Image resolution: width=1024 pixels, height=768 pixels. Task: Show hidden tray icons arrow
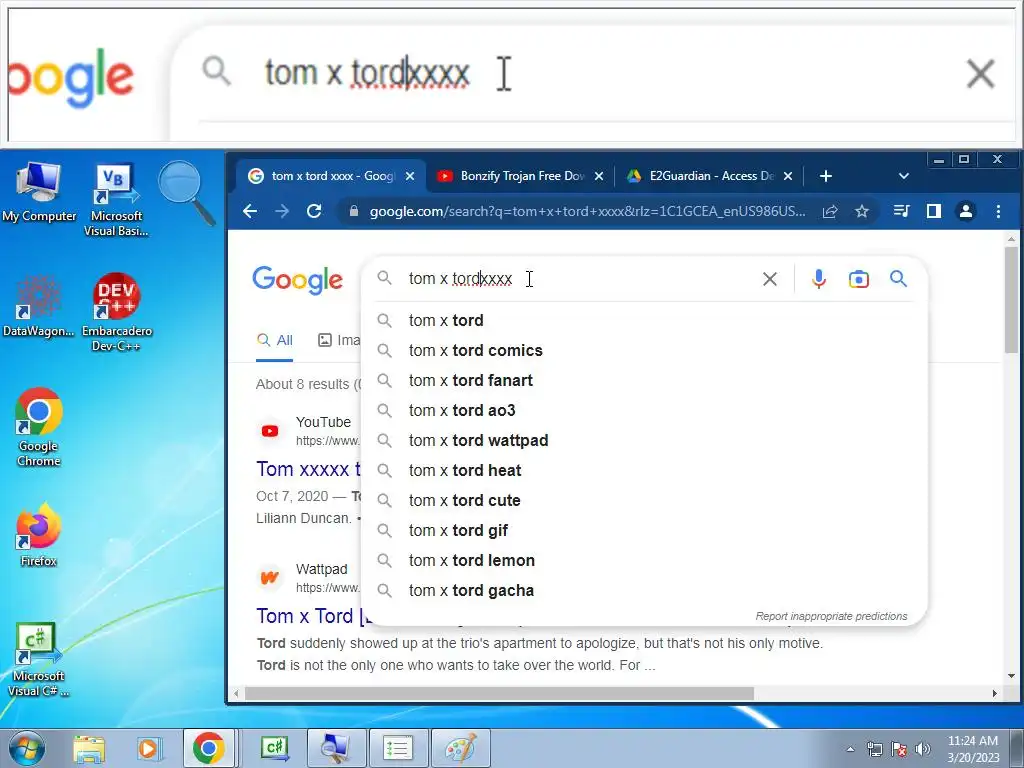click(850, 749)
